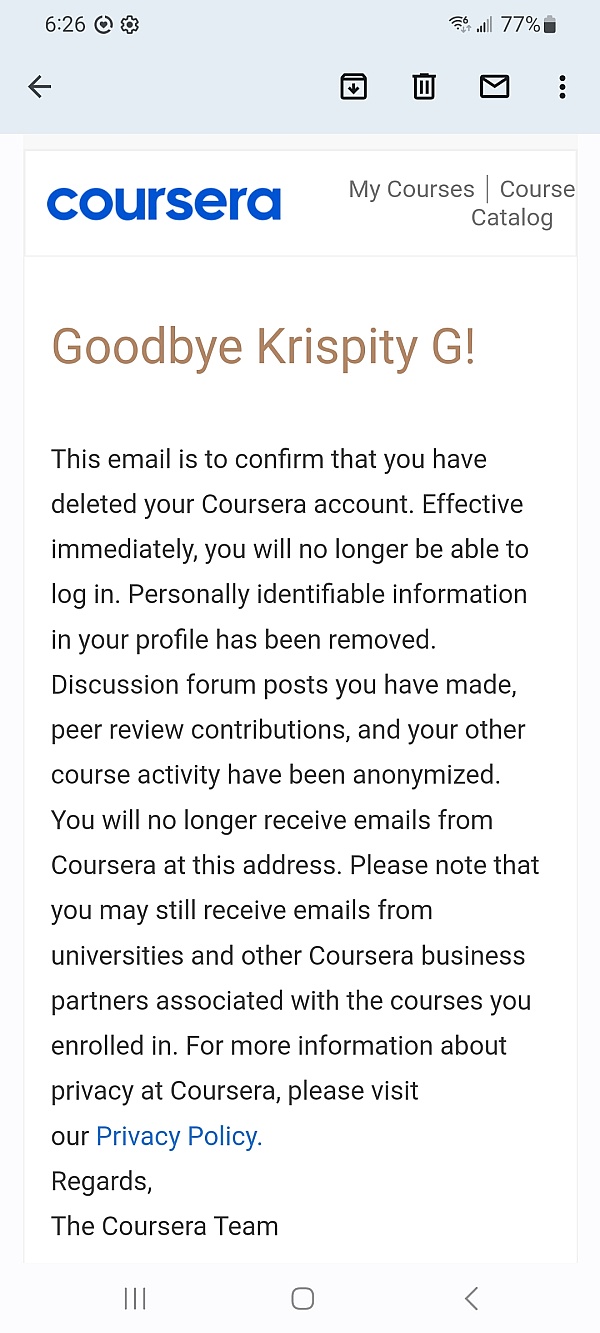Tap the Android recent apps button
The height and width of the screenshot is (1333, 600).
pos(135,1298)
